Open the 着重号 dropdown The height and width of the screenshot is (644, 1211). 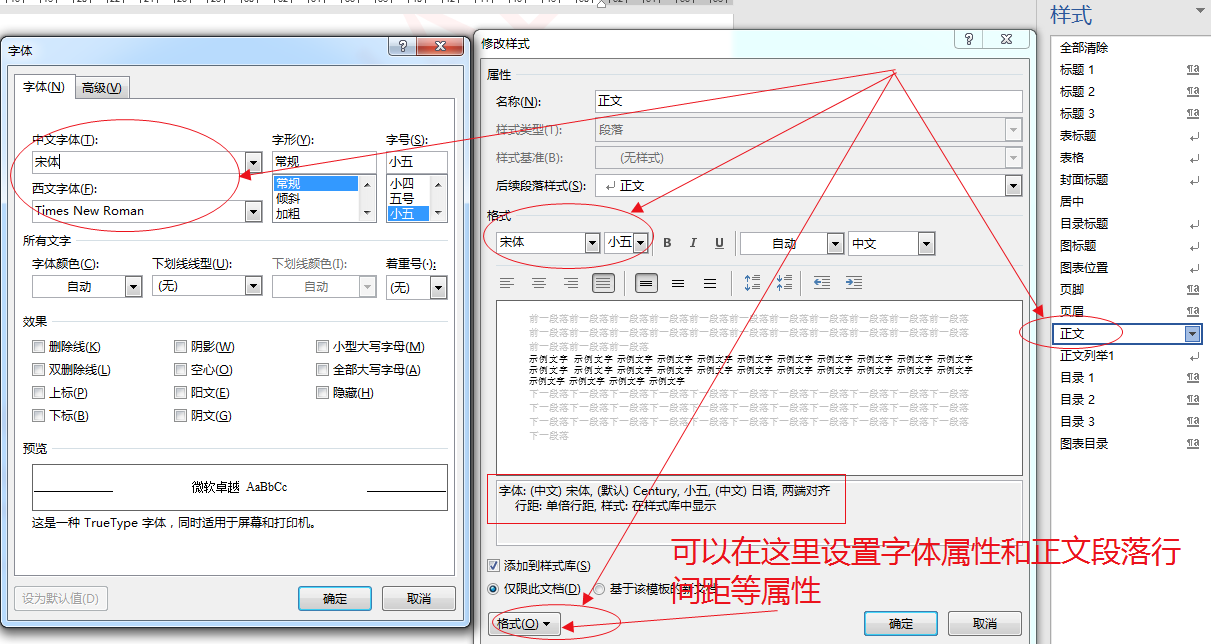438,287
